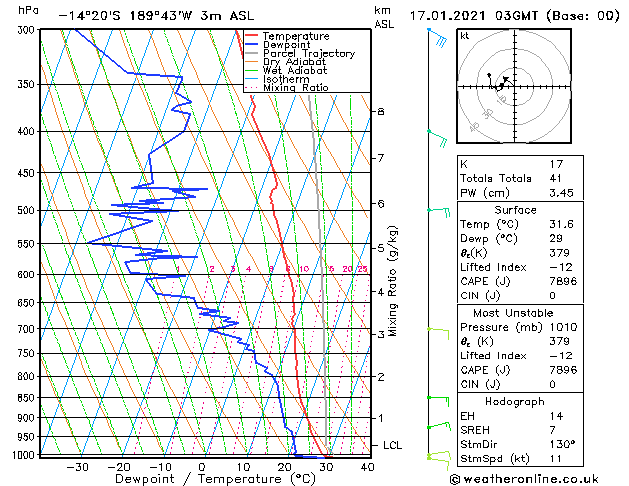629x486 pixels.
Task: Click the wind barb near 500 hPa
Action: click(x=439, y=211)
